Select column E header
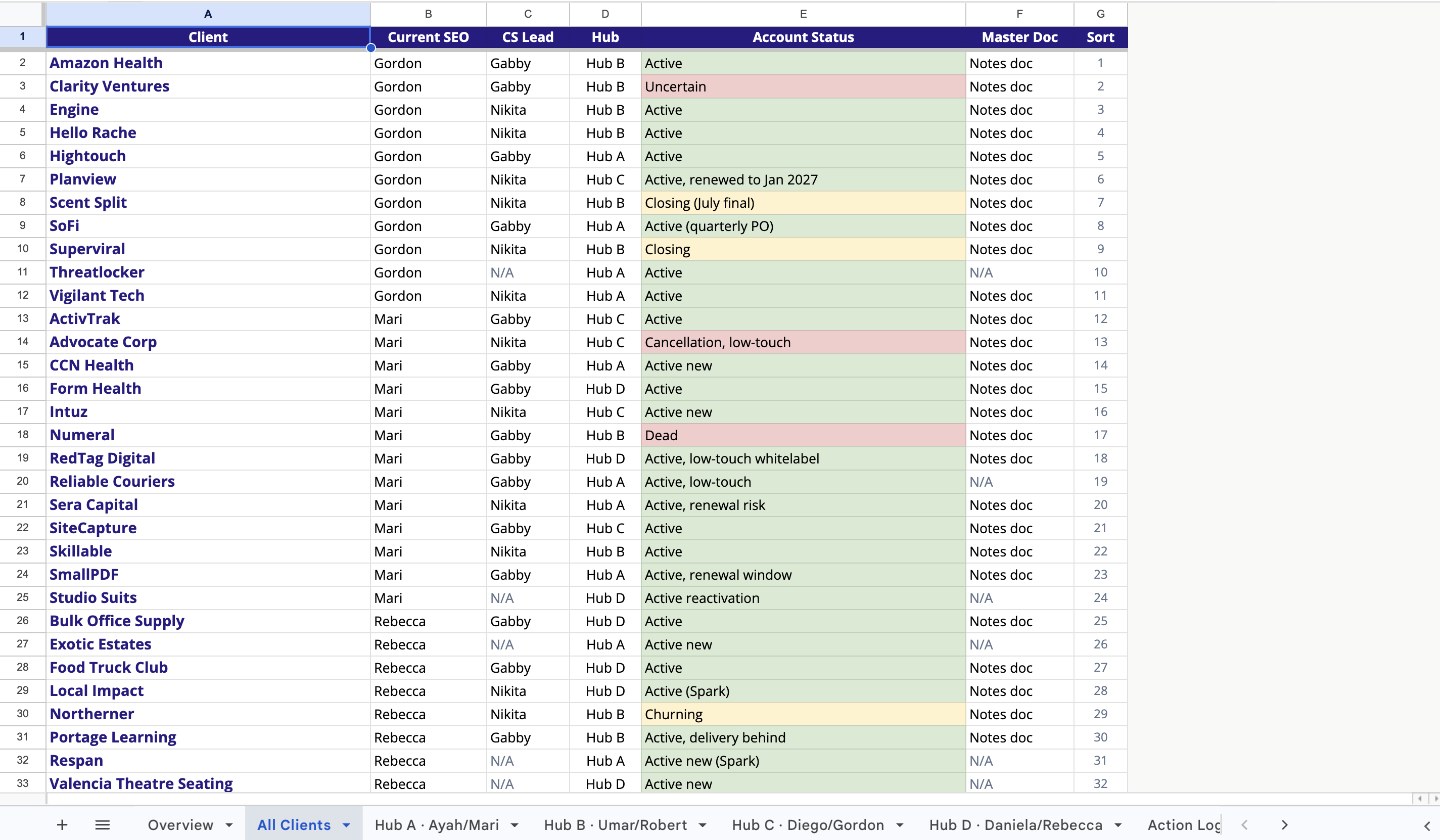The image size is (1440, 840). coord(803,14)
